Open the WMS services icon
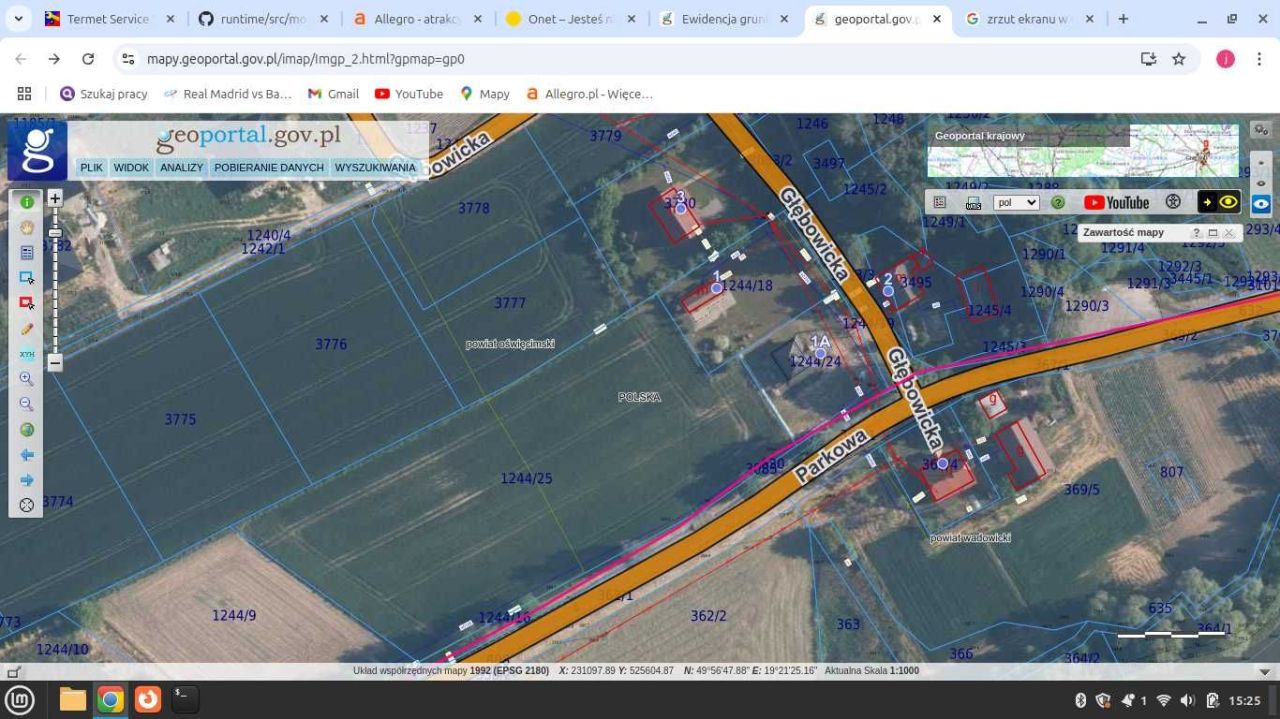 click(973, 203)
